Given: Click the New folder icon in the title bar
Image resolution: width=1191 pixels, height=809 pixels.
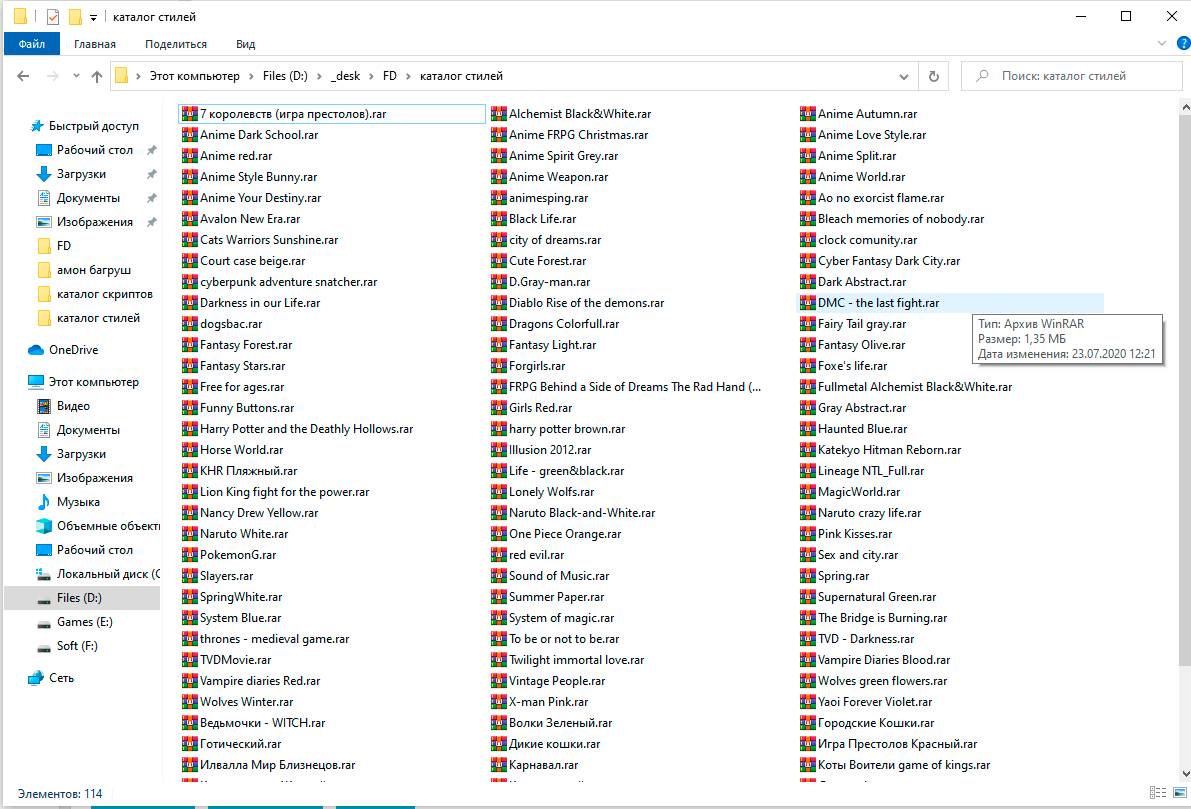Looking at the screenshot, I should click(x=74, y=16).
